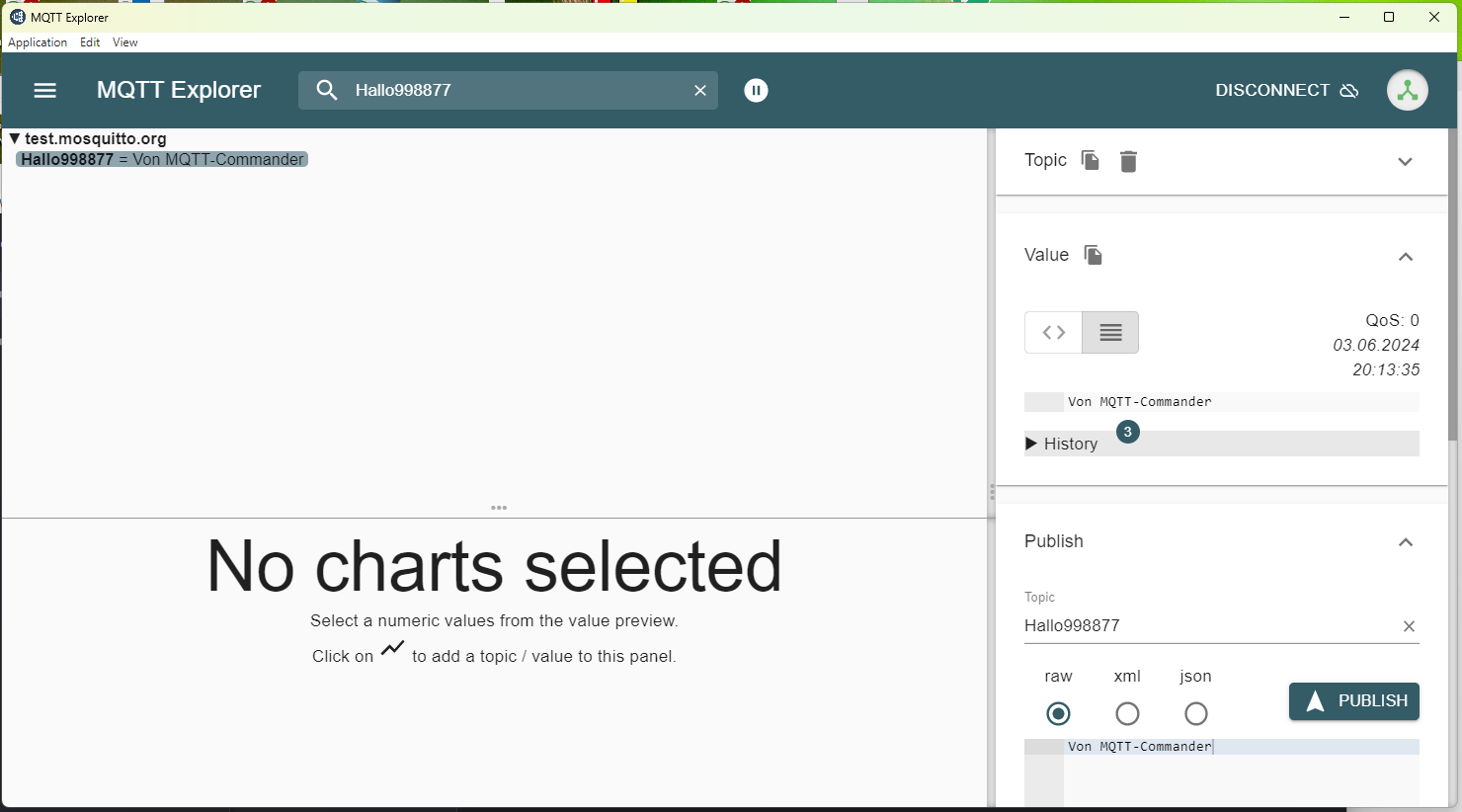Viewport: 1462px width, 812px height.
Task: Click the Hallo998877 topic in tree
Action: click(x=68, y=159)
